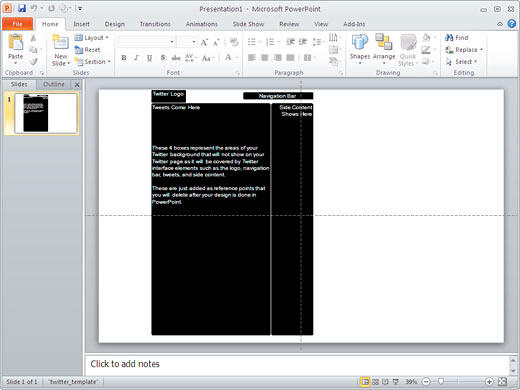The width and height of the screenshot is (520, 390).
Task: Open the File tab
Action: 17,24
